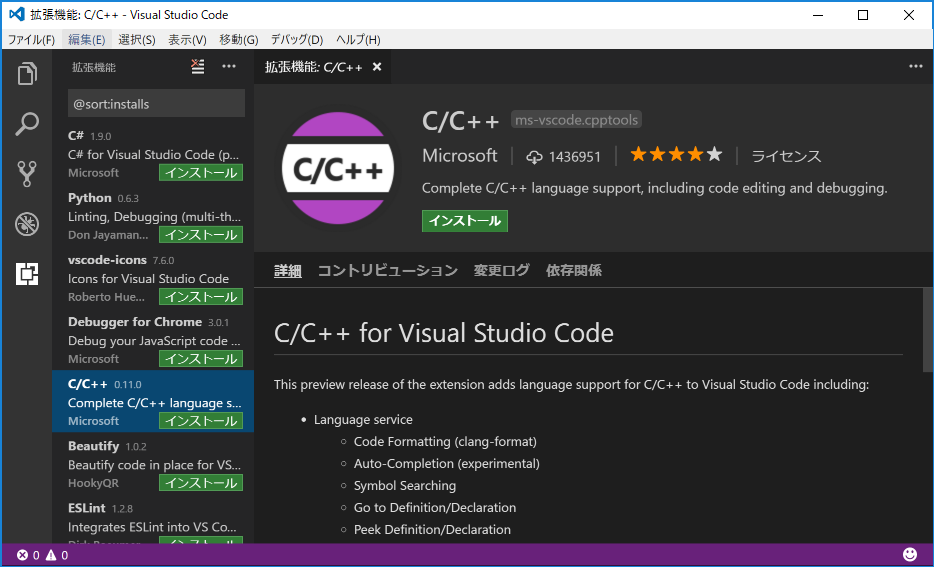The height and width of the screenshot is (567, 934).
Task: Open the Search view icon
Action: (x=27, y=124)
